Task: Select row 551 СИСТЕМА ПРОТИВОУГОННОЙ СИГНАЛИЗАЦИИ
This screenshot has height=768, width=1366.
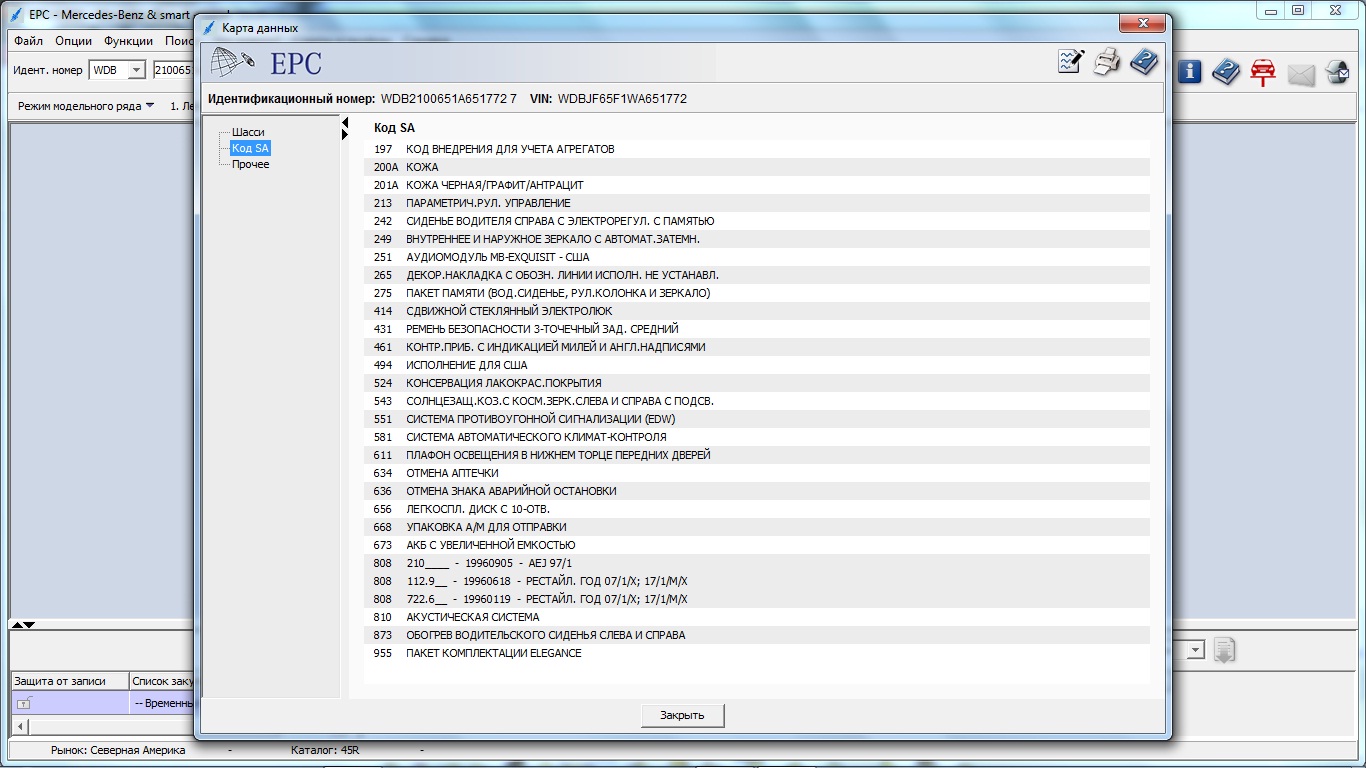Action: coord(757,419)
